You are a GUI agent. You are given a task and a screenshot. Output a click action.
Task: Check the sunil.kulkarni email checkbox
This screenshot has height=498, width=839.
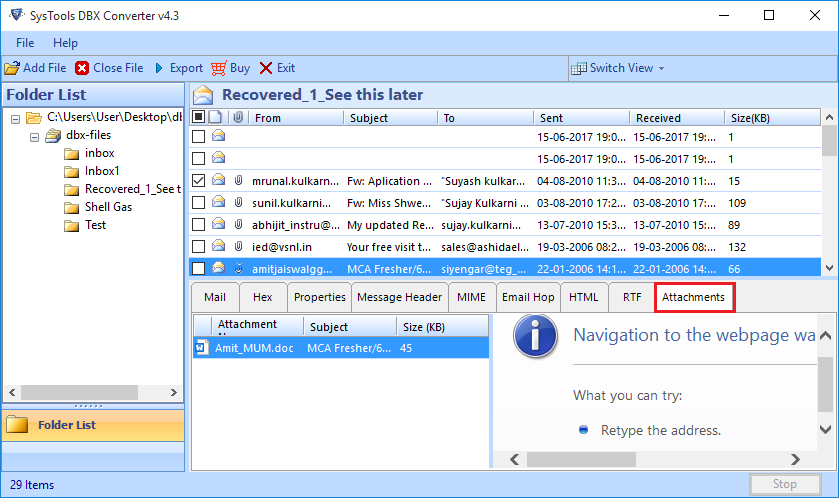tap(199, 203)
